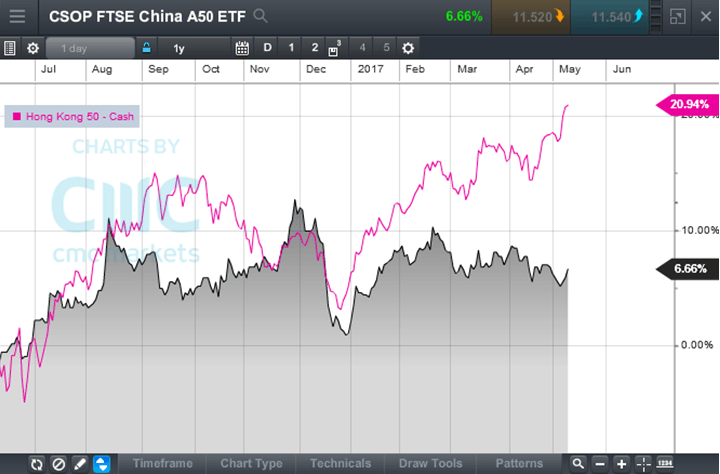This screenshot has width=720, height=474.
Task: Click the May date axis label
Action: pyautogui.click(x=569, y=69)
